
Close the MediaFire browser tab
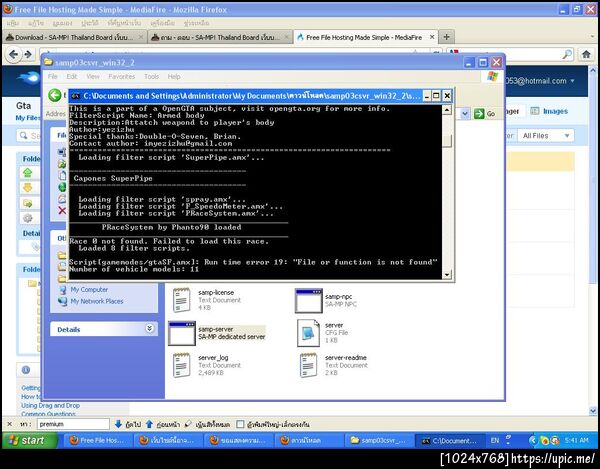tap(432, 37)
